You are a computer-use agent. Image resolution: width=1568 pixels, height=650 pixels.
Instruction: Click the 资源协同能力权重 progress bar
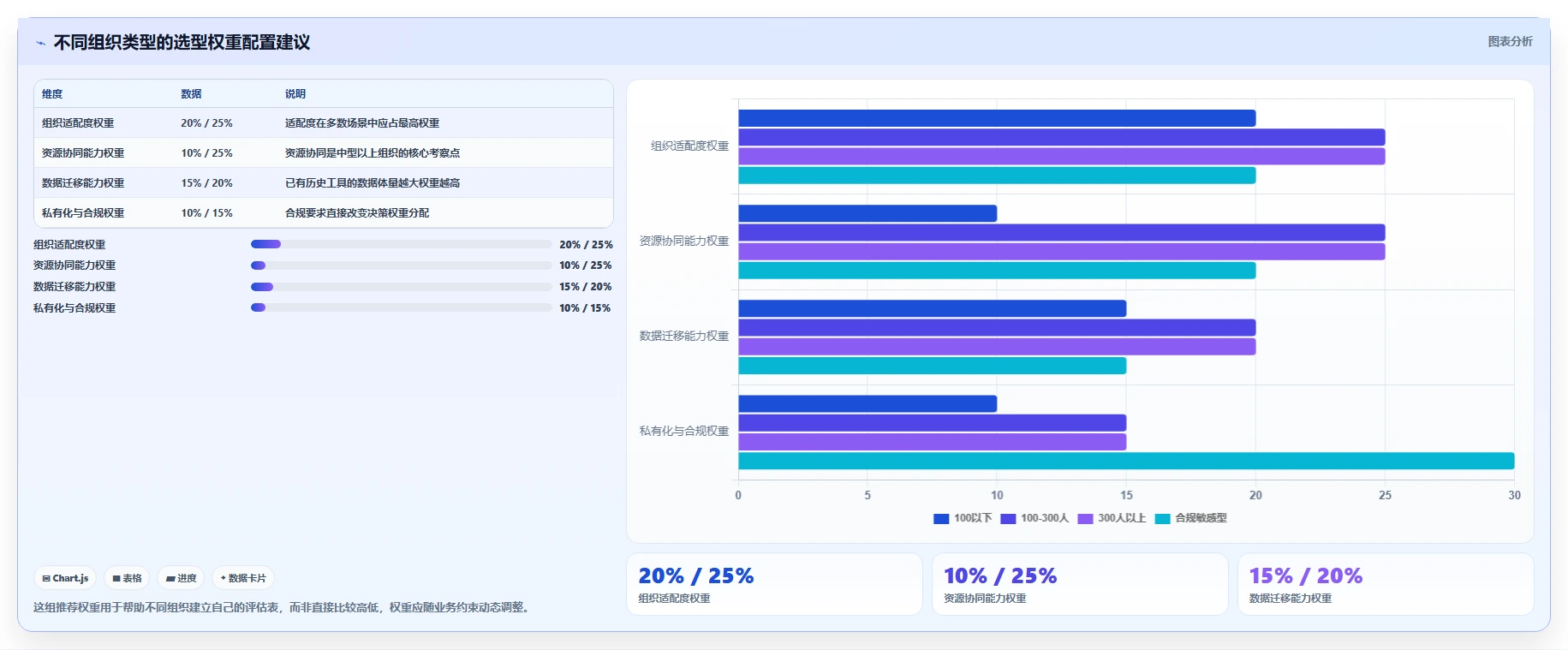[x=401, y=265]
